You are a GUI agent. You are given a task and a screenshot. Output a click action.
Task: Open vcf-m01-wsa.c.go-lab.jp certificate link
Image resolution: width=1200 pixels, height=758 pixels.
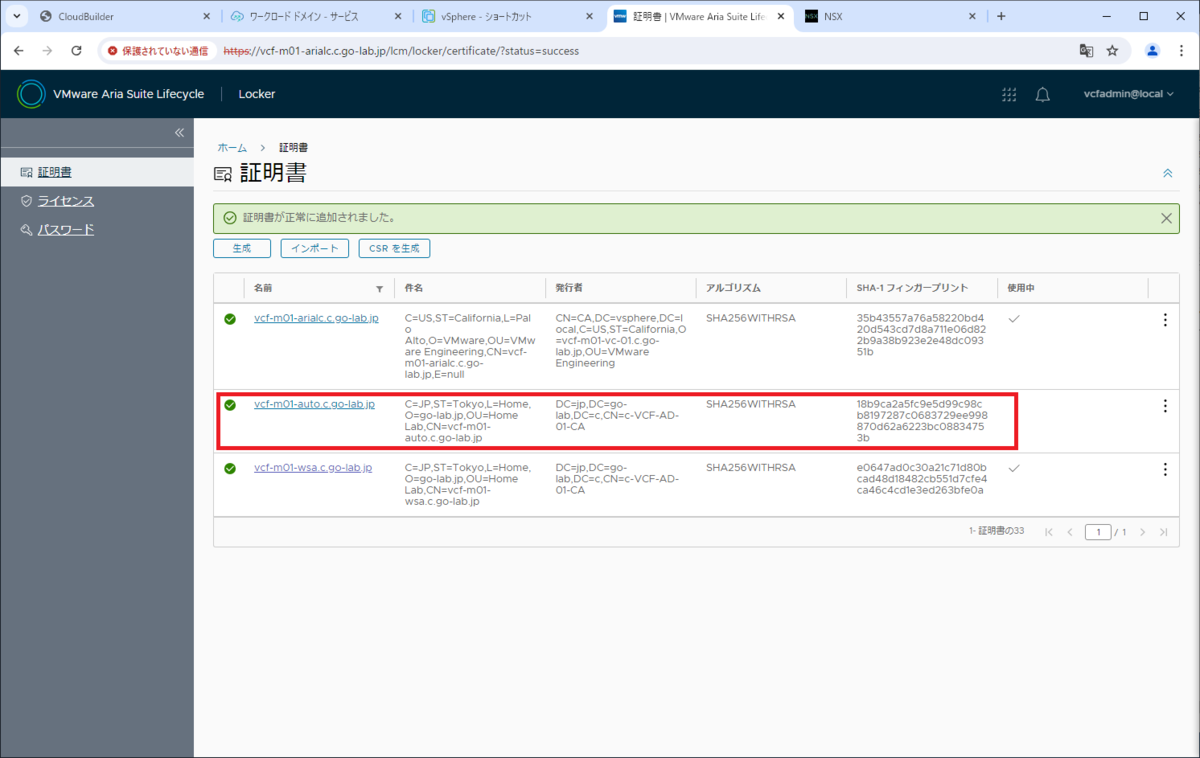313,467
